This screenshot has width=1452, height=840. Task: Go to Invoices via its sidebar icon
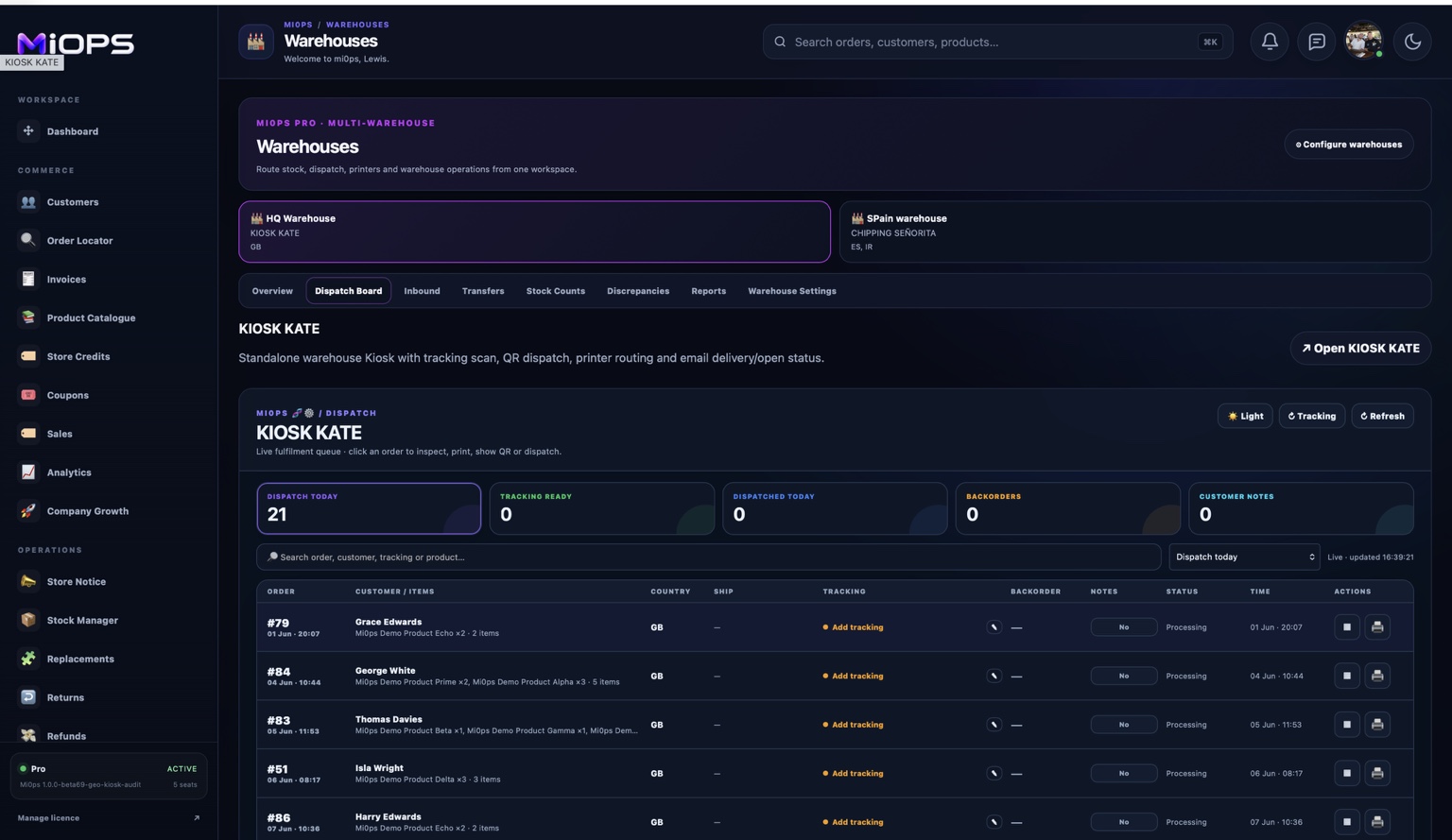point(28,280)
